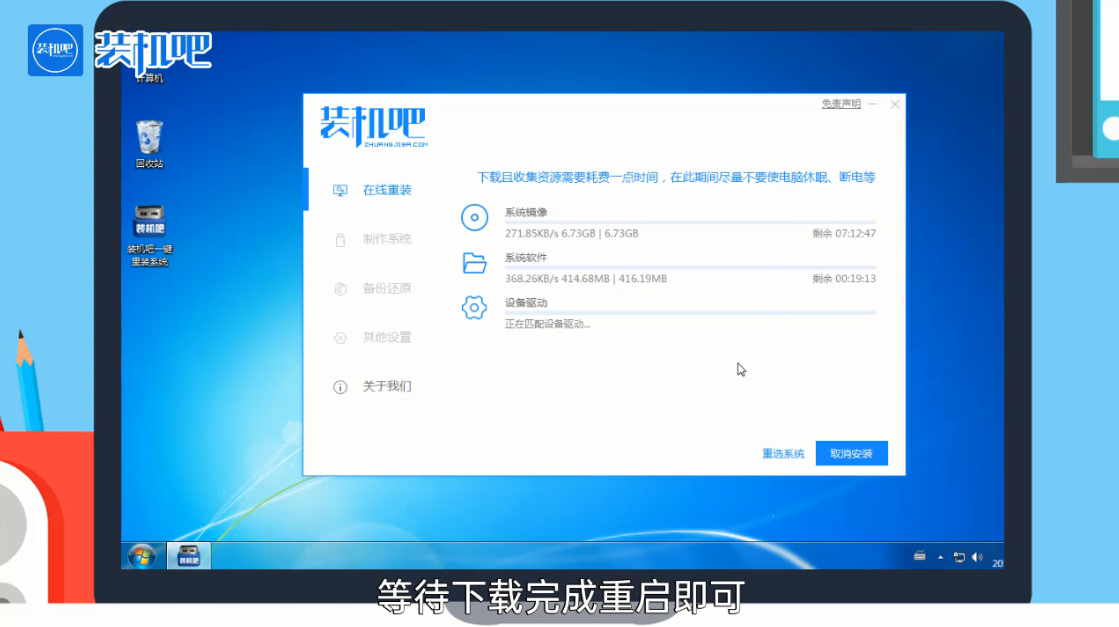Click the 正在匹配设备驱动... status text
Image resolution: width=1119 pixels, height=627 pixels.
coord(547,324)
